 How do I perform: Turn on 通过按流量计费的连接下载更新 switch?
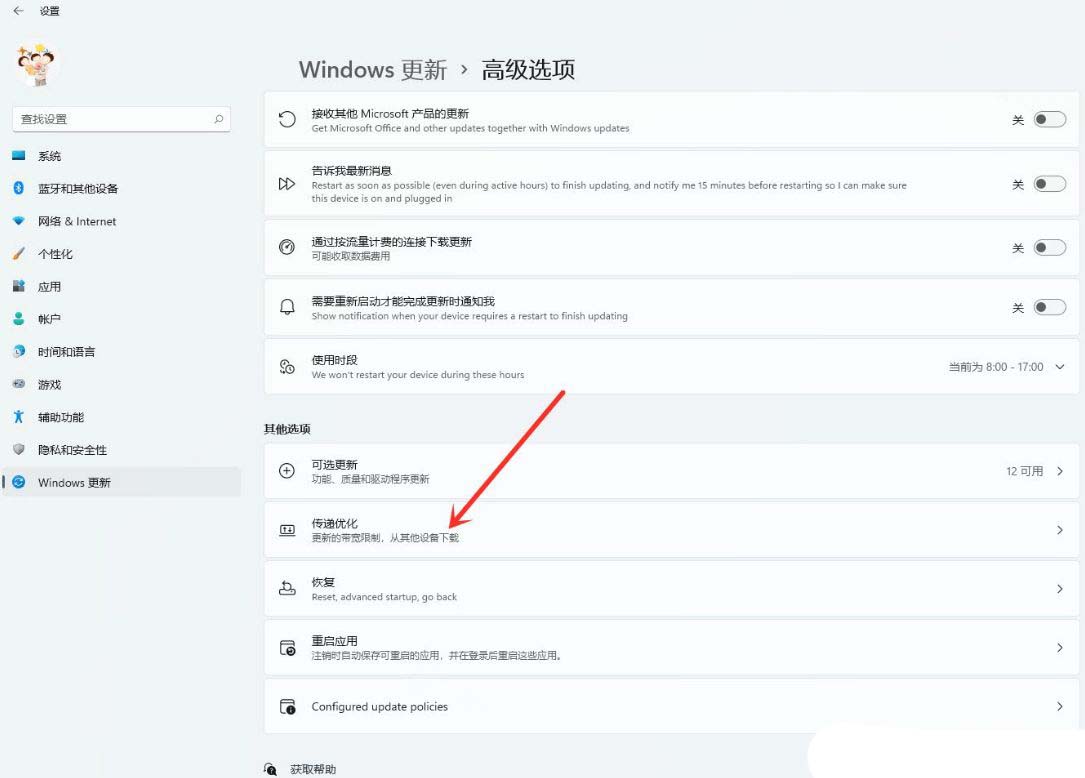coord(1049,248)
